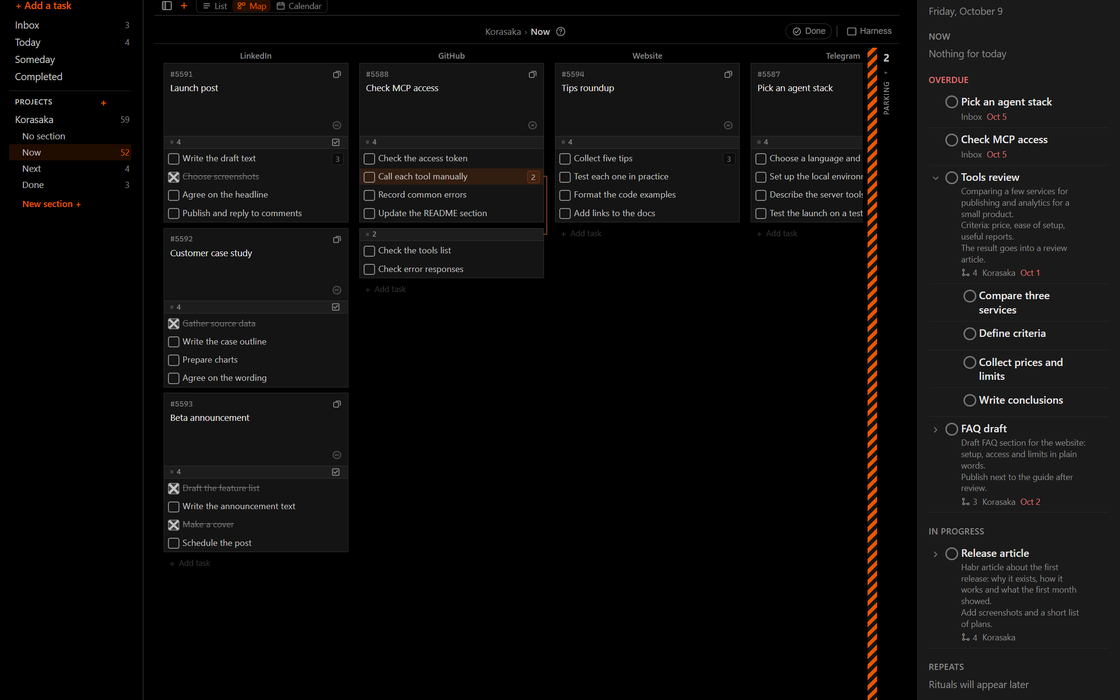
Task: Click the subtask count icon under FAQ draft
Action: pyautogui.click(x=965, y=502)
